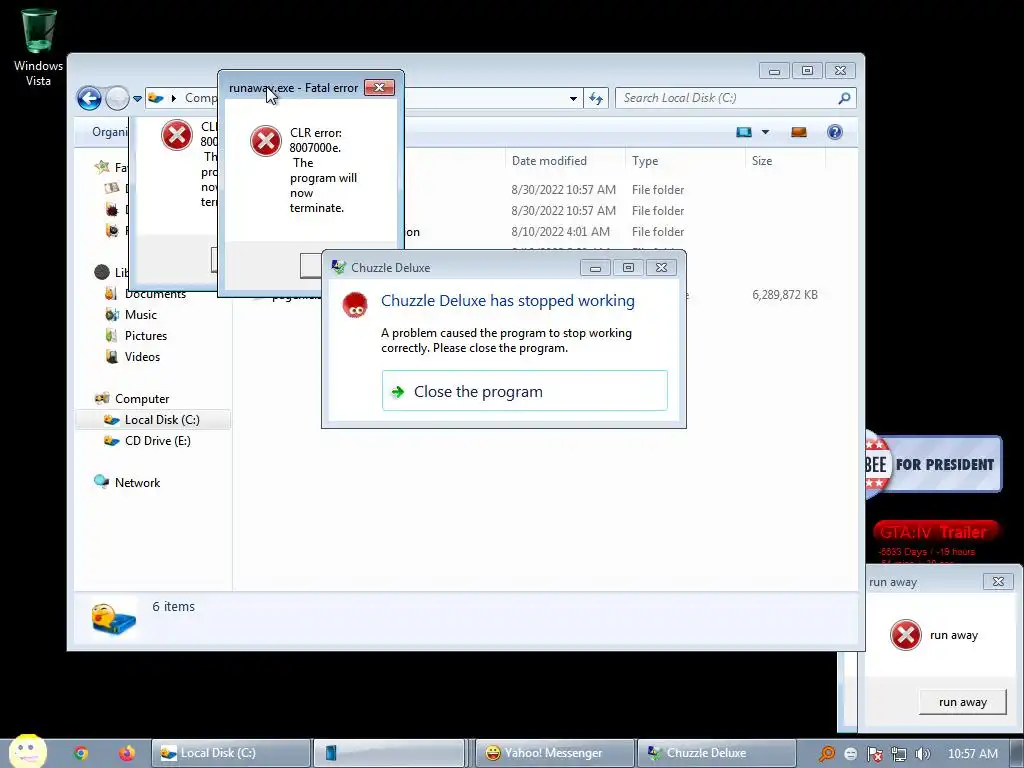Click the Network icon in sidebar
1024x768 pixels.
(x=101, y=482)
